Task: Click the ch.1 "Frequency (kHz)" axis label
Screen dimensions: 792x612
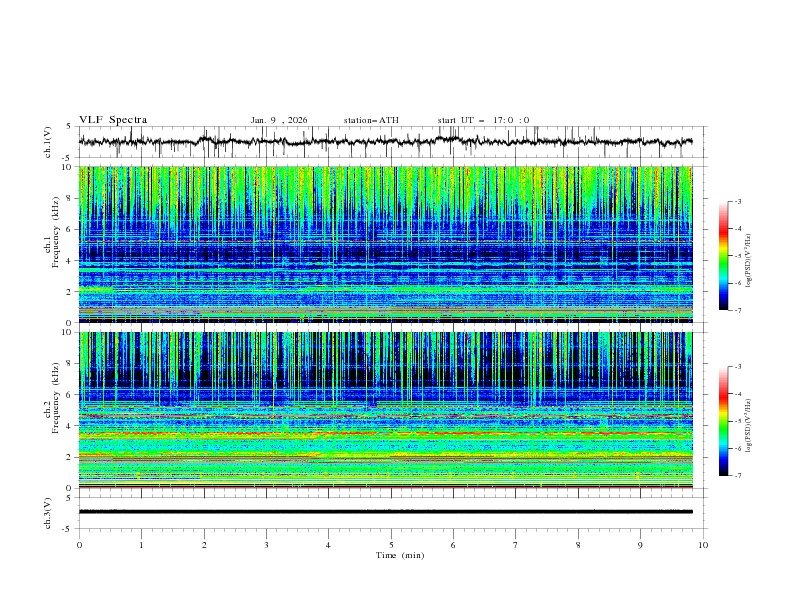Action: [x=56, y=233]
